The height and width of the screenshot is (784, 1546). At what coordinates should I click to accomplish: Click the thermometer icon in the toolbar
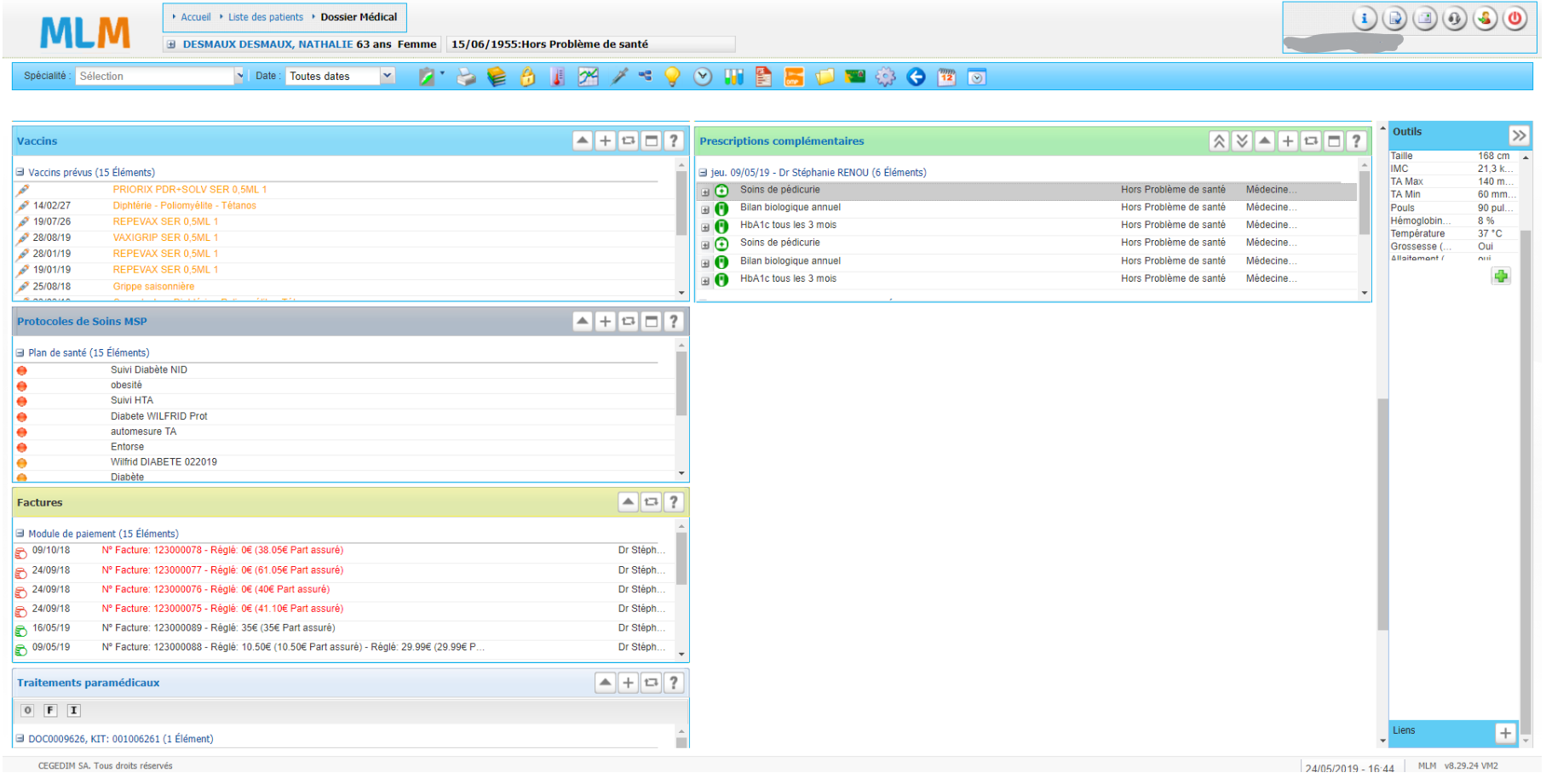coord(558,77)
